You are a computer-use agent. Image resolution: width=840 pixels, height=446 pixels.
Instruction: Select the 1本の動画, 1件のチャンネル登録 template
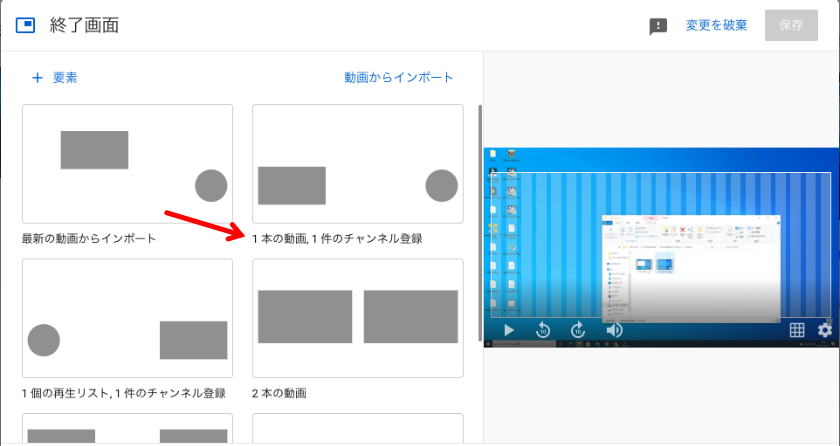coord(358,164)
